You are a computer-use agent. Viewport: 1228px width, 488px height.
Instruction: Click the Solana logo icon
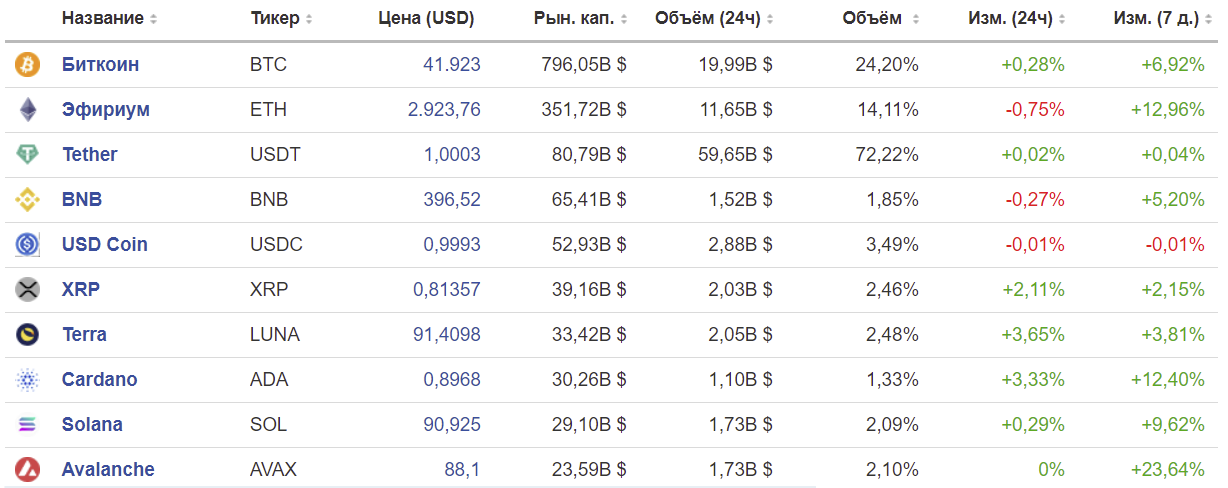coord(27,425)
